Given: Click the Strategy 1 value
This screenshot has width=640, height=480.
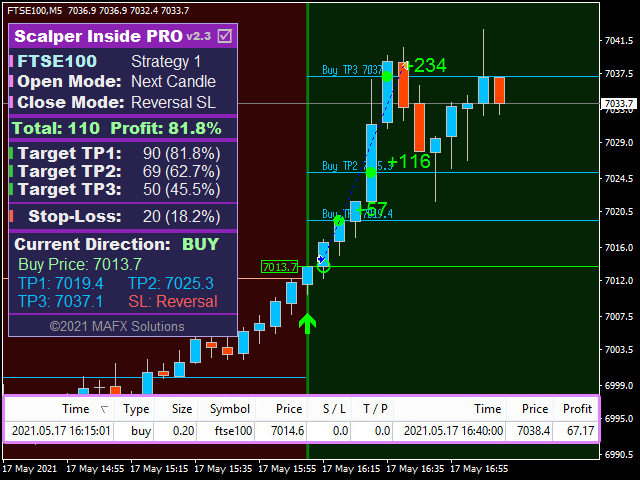Looking at the screenshot, I should tap(166, 62).
